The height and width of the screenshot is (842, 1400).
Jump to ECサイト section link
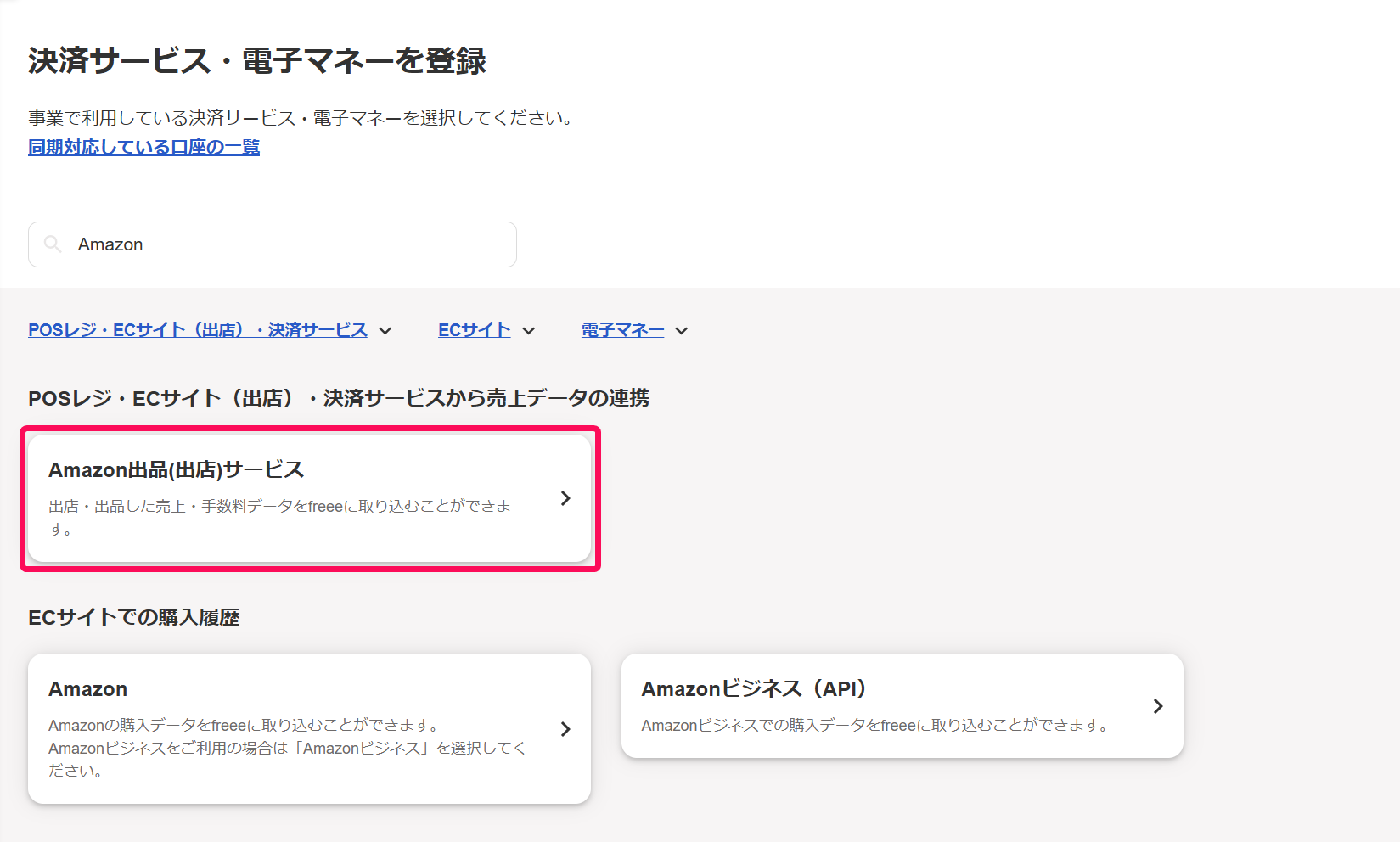click(x=475, y=330)
